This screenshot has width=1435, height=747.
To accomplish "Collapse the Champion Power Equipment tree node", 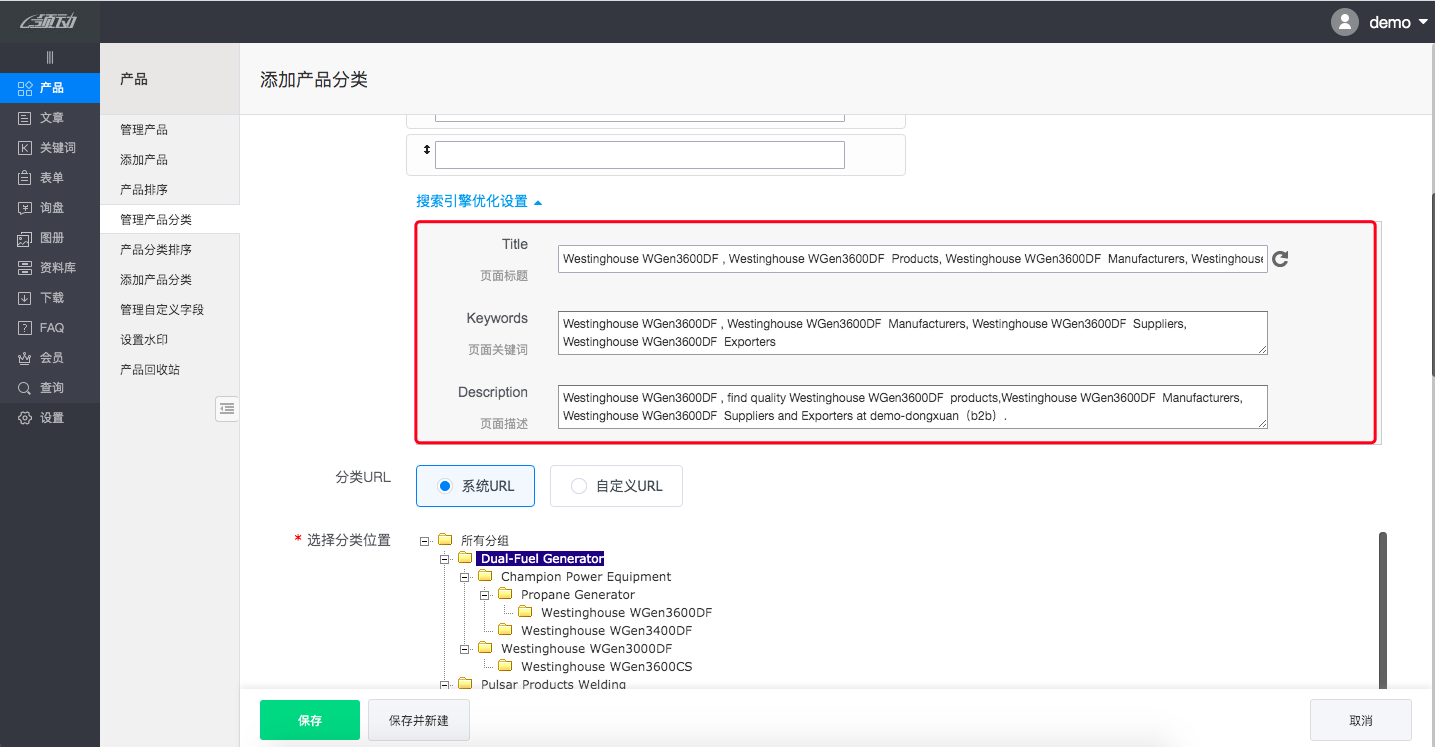I will click(465, 577).
